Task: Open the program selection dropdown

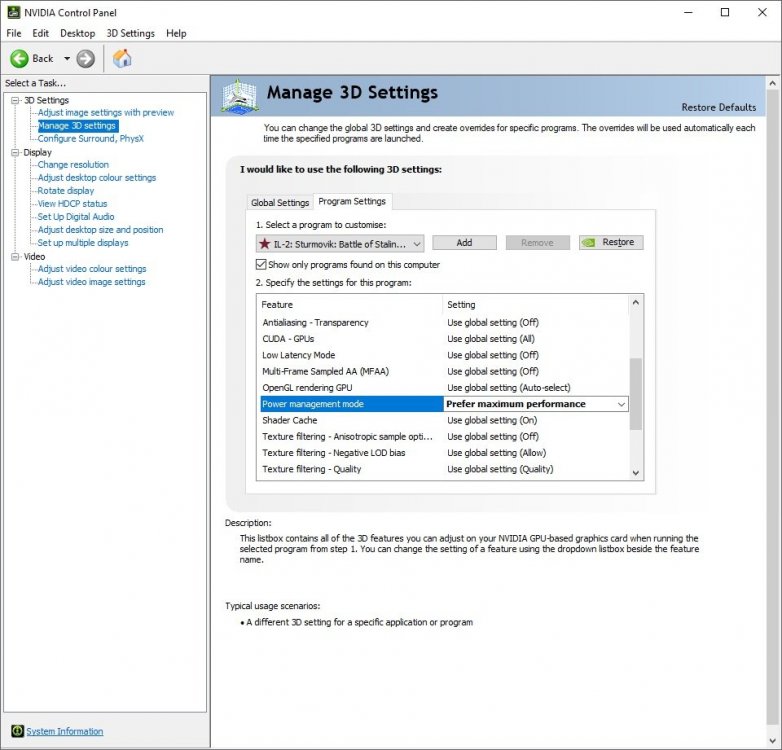Action: [x=340, y=244]
